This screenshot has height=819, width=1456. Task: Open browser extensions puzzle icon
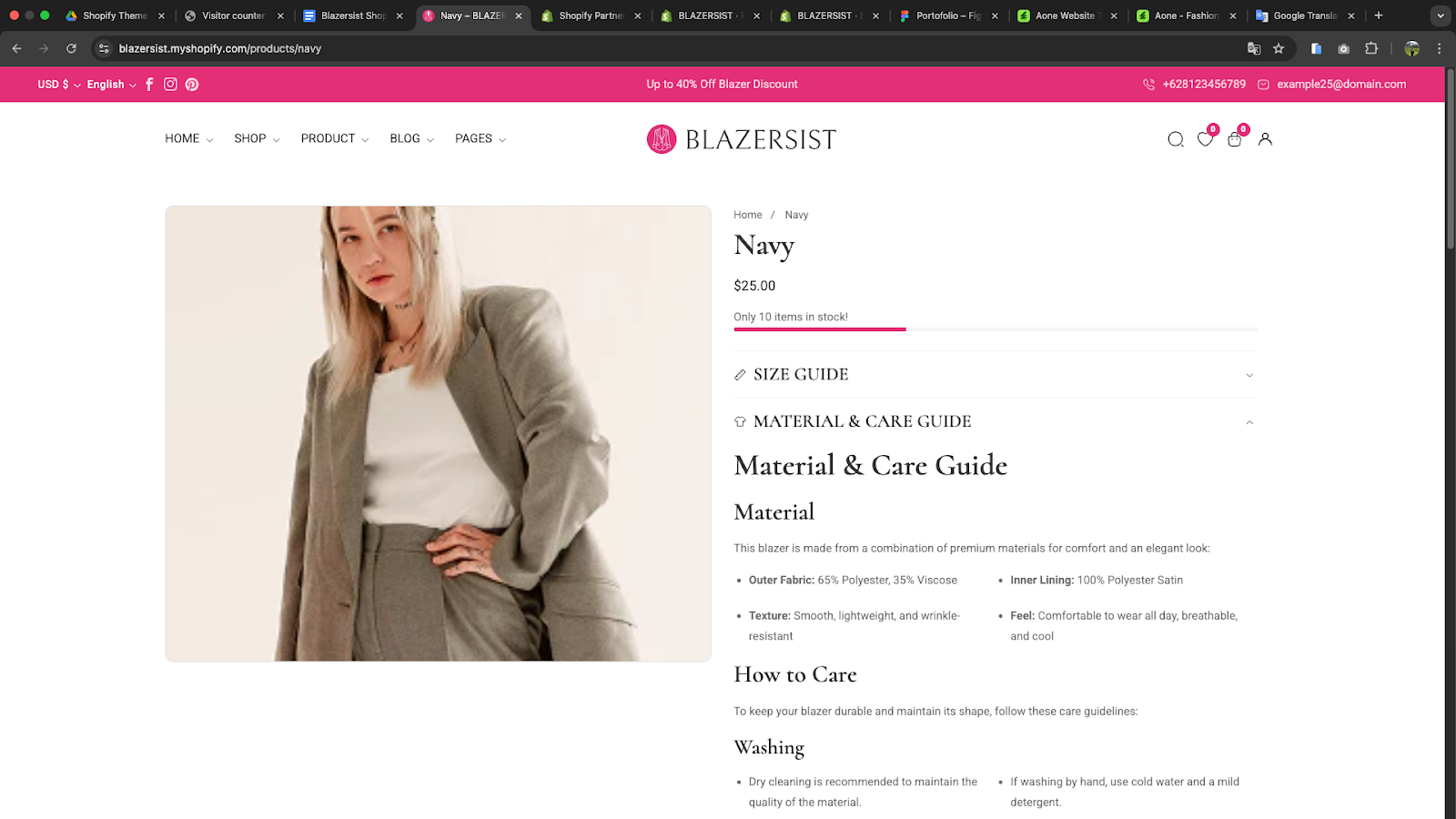(1371, 48)
